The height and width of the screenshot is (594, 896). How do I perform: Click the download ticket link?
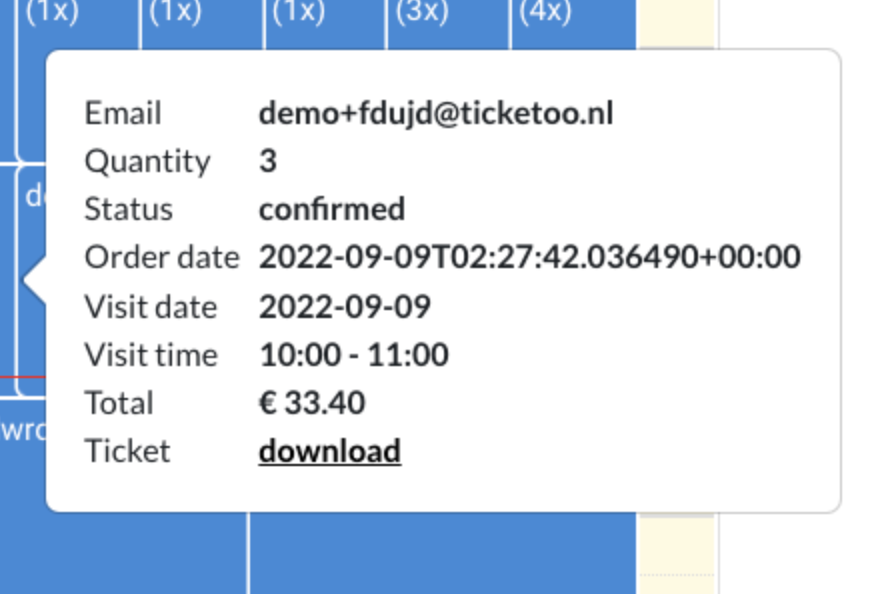329,451
